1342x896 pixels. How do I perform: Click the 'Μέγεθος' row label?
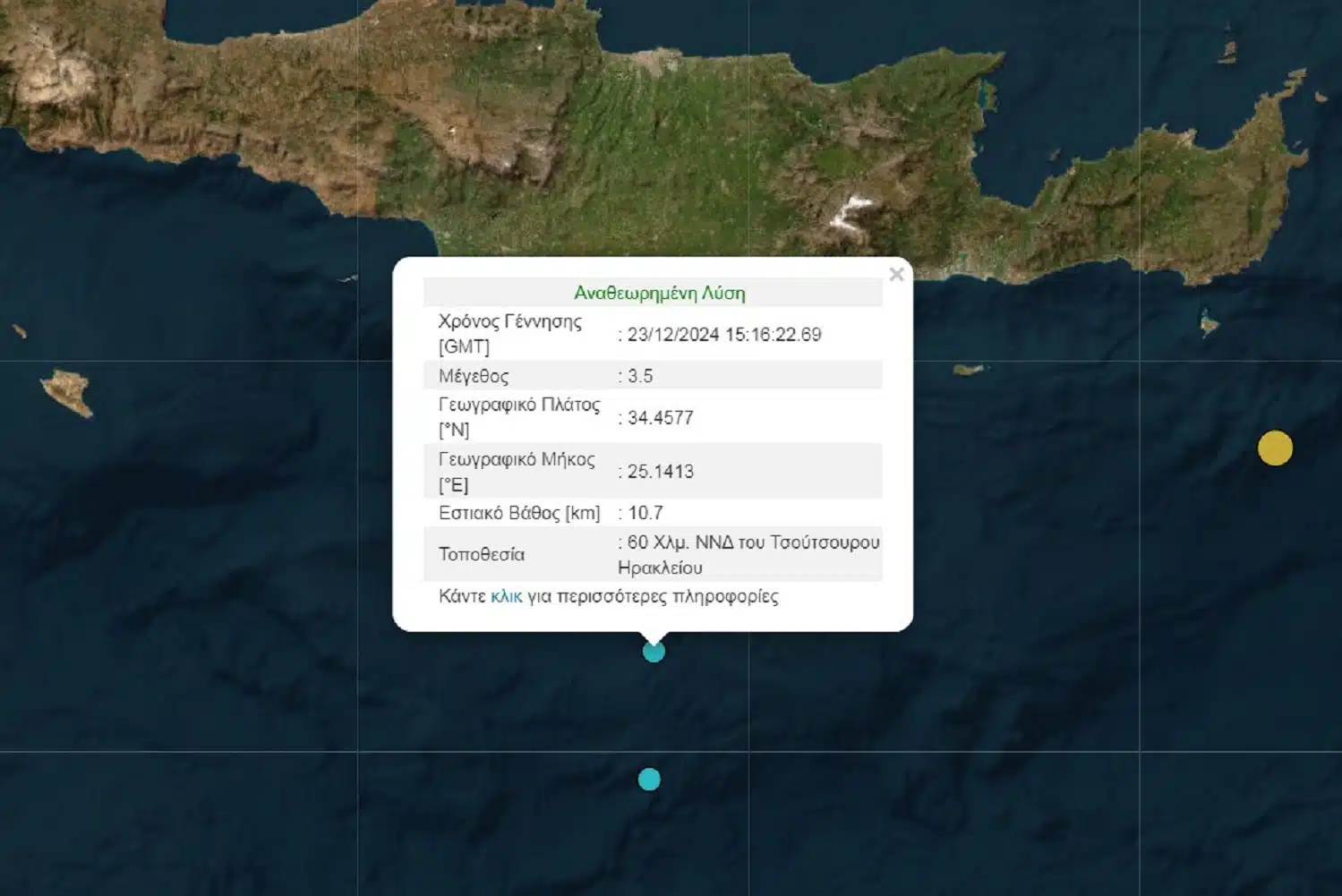[x=474, y=376]
